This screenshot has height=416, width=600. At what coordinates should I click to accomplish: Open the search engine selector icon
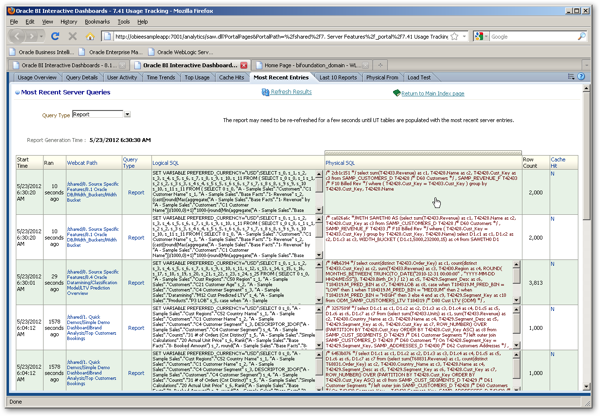coord(481,36)
